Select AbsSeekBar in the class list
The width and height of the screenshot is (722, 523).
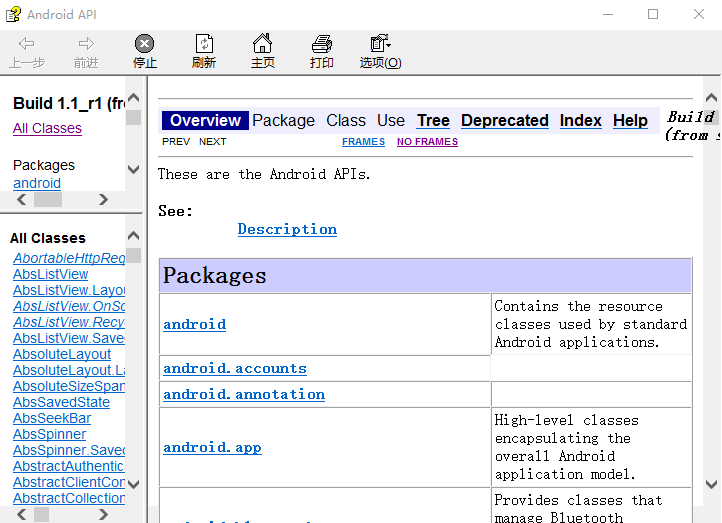tap(52, 418)
